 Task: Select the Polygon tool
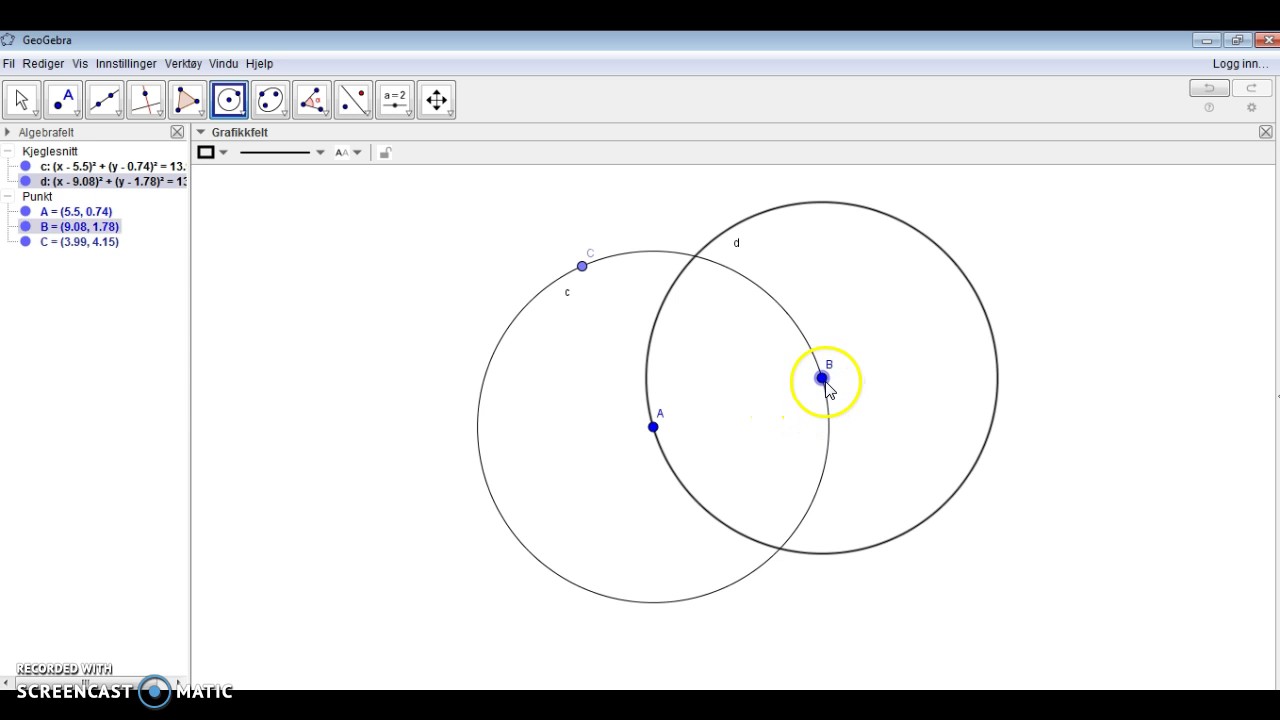(x=187, y=99)
